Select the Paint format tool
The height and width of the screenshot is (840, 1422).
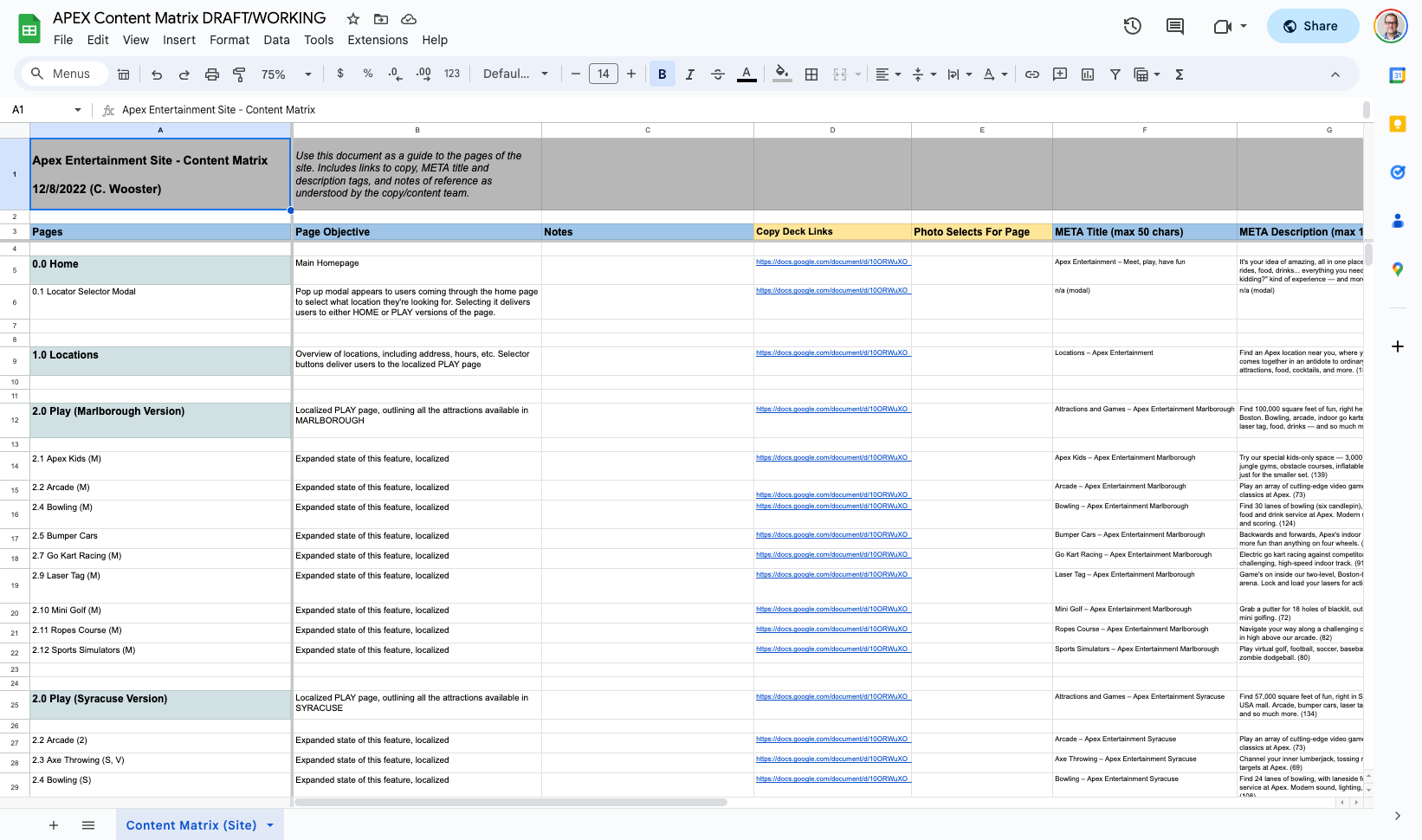coord(240,74)
